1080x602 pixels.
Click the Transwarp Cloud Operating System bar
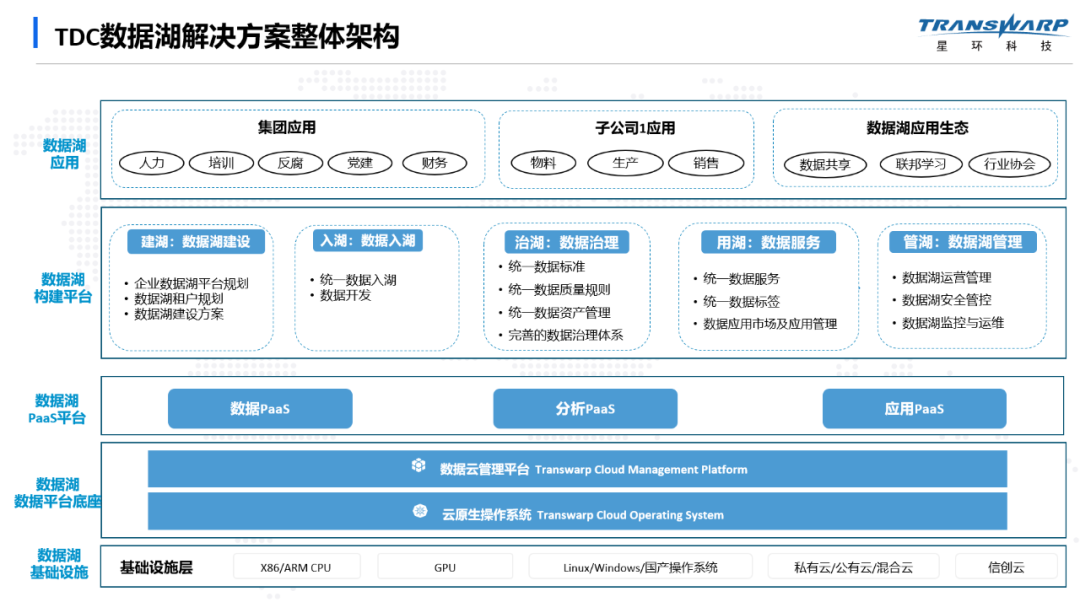[x=577, y=511]
